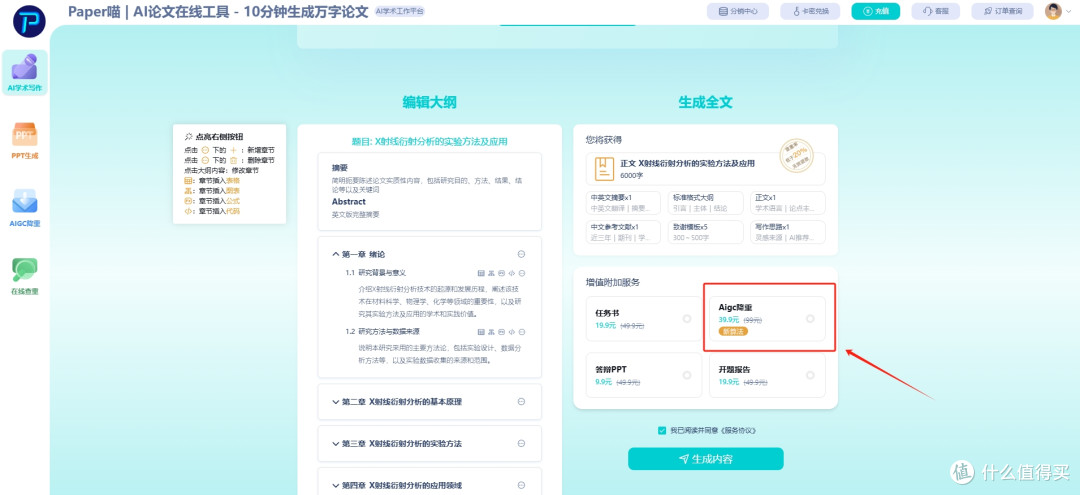Click the 新算法 badge
The height and width of the screenshot is (495, 1080).
[x=733, y=332]
